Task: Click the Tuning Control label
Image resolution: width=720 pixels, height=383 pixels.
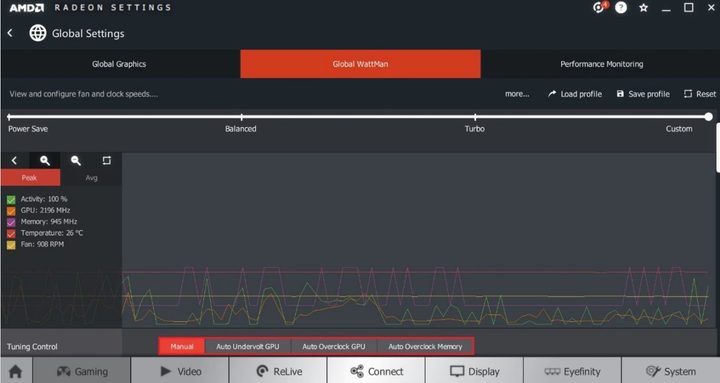Action: tap(32, 346)
